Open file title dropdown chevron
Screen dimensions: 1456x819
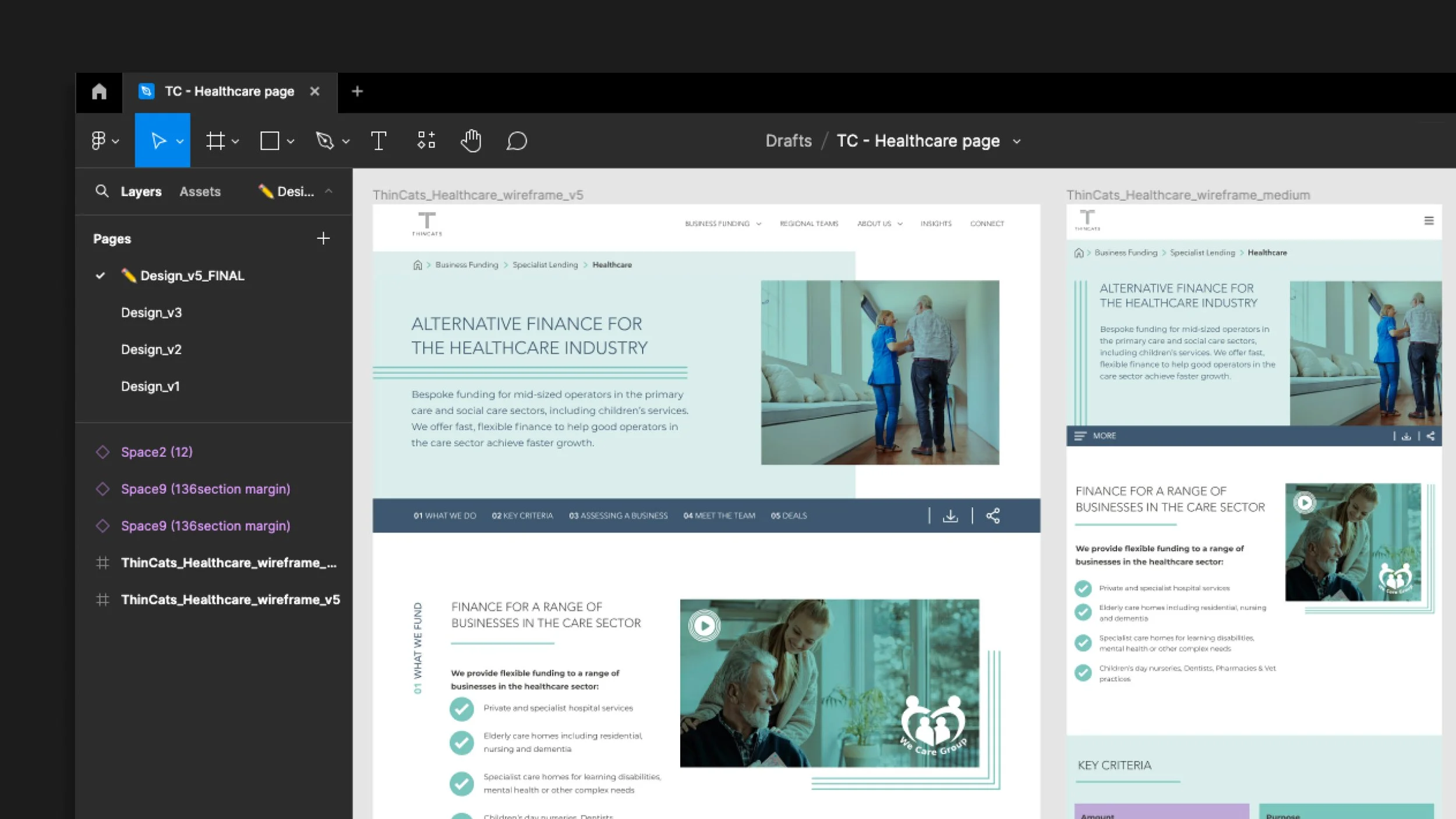point(1017,142)
